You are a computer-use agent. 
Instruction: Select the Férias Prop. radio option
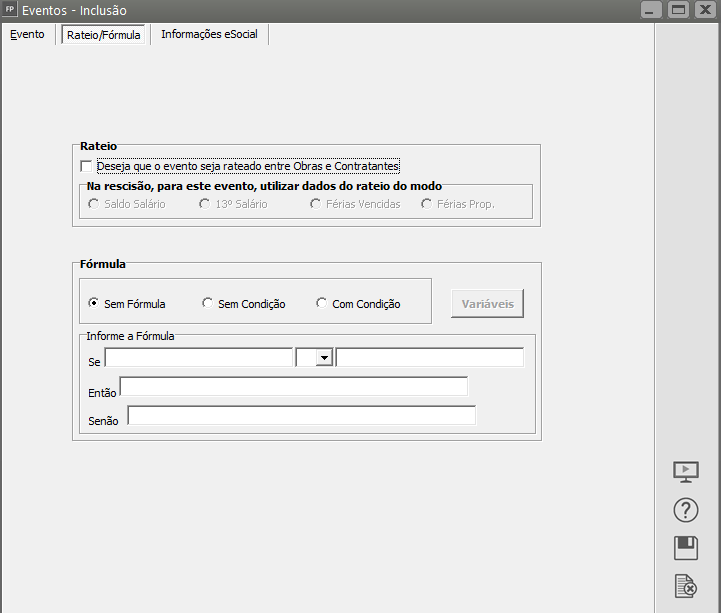tap(427, 204)
